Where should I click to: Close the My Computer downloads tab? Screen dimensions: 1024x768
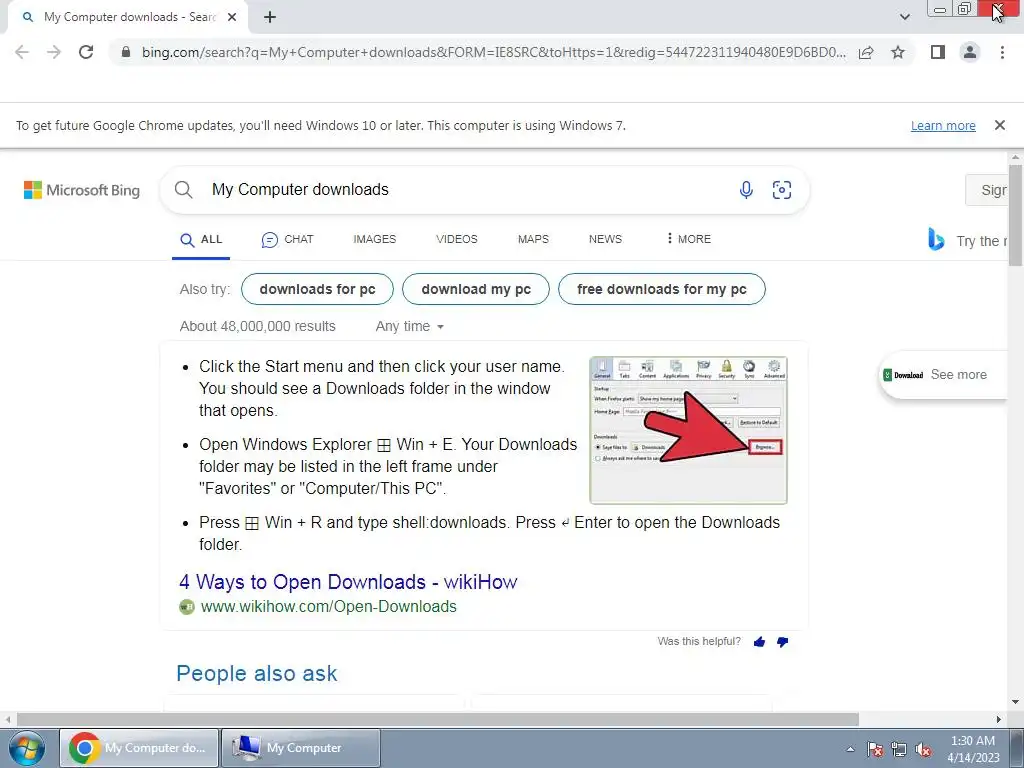(232, 17)
